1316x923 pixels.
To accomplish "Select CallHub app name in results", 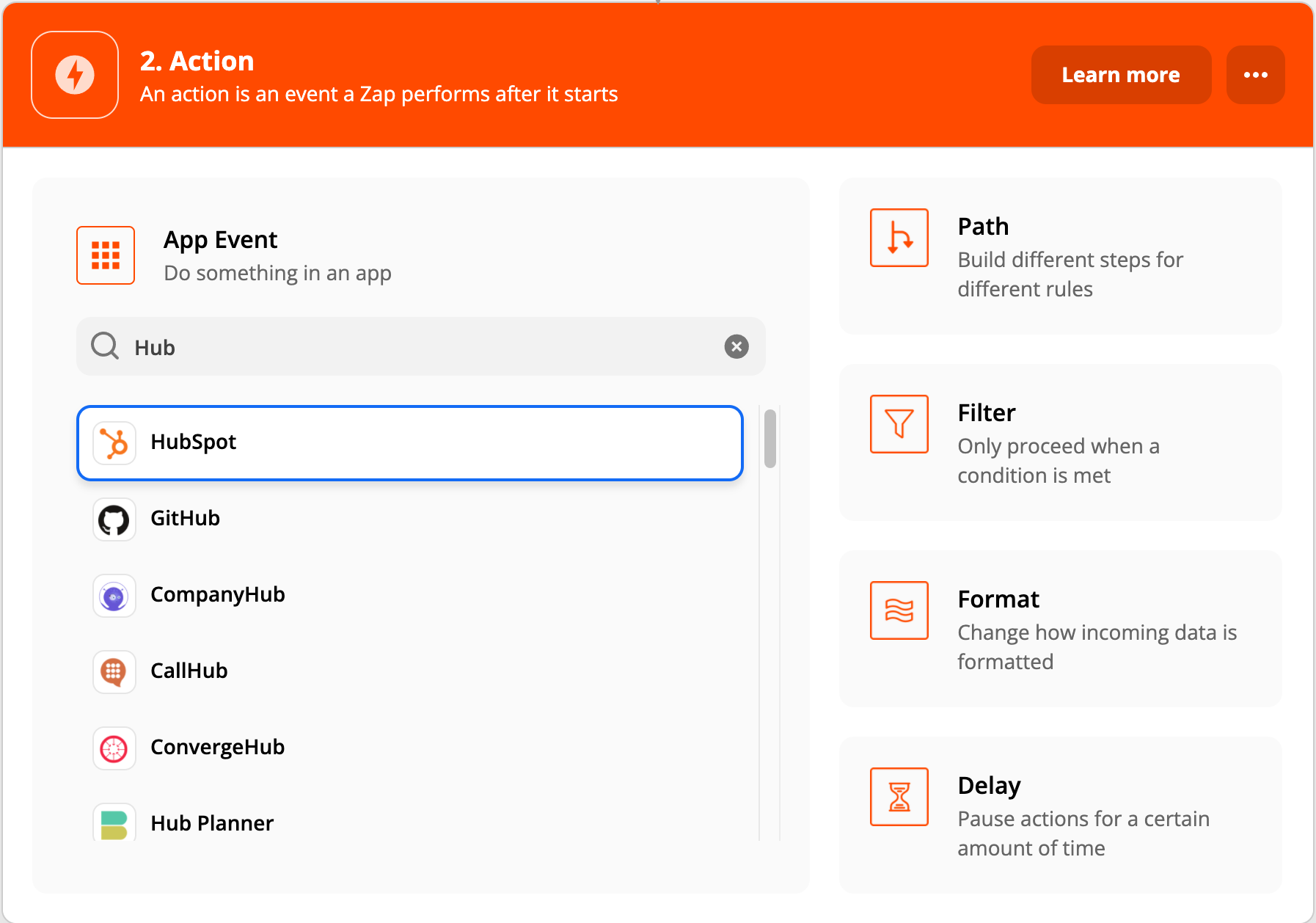I will click(x=189, y=671).
